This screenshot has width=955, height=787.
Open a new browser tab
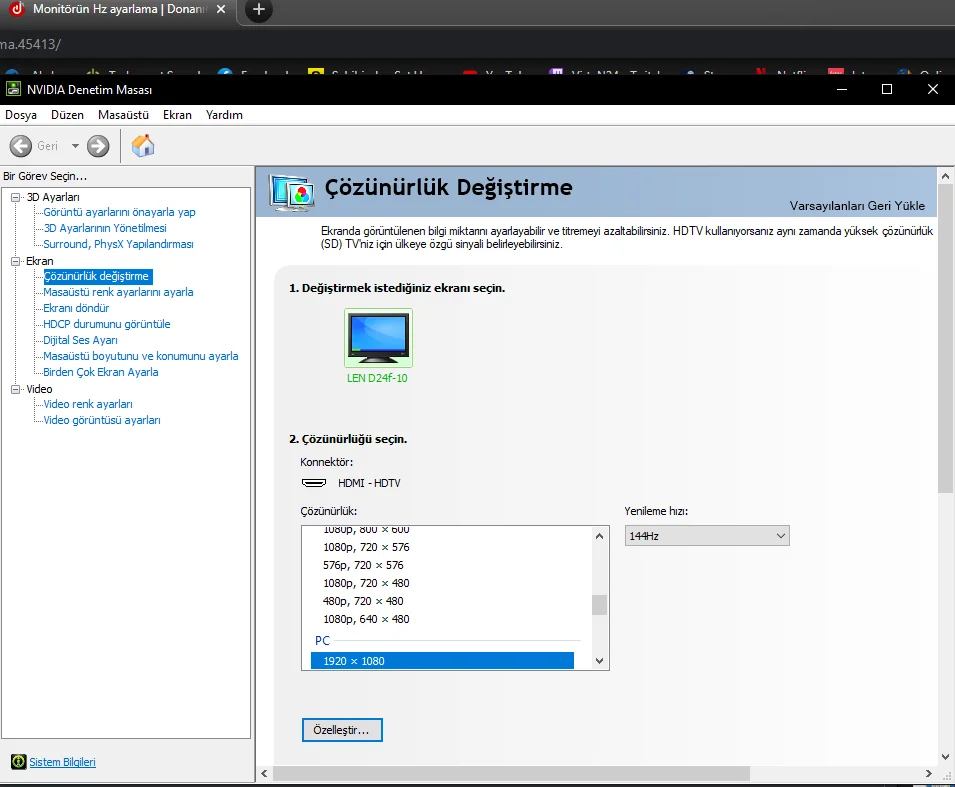tap(259, 10)
